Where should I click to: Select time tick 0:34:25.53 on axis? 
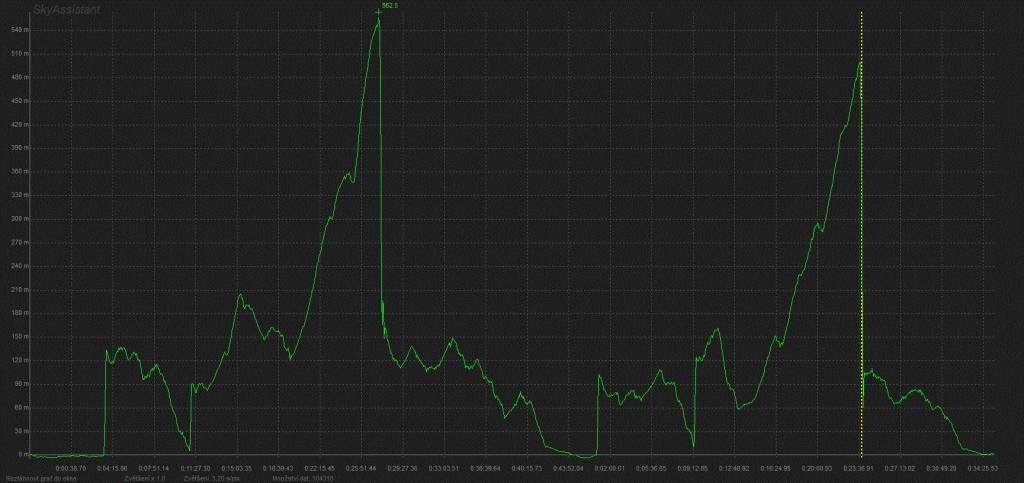[x=982, y=467]
